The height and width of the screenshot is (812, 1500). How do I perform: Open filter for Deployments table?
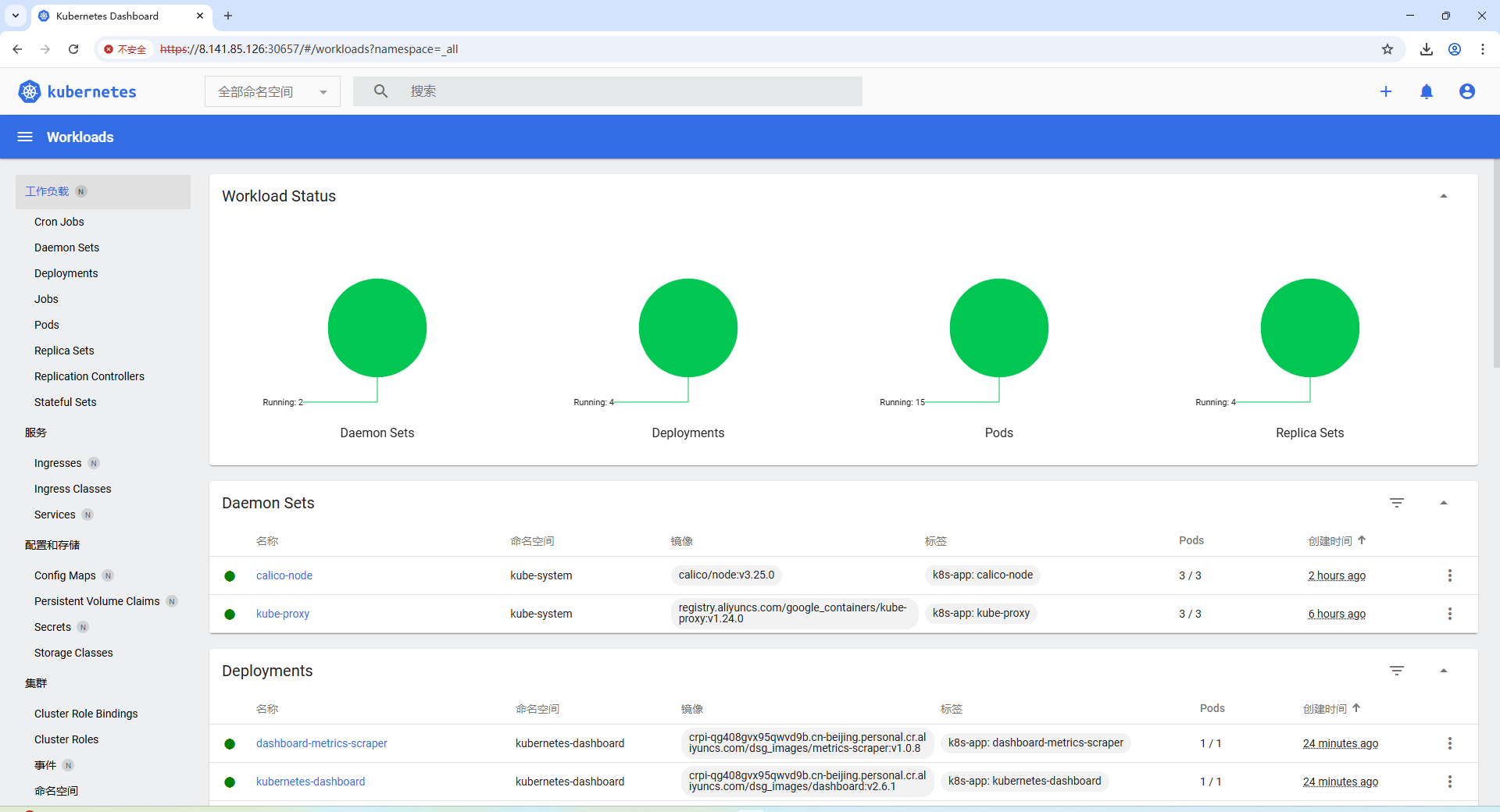[1397, 671]
